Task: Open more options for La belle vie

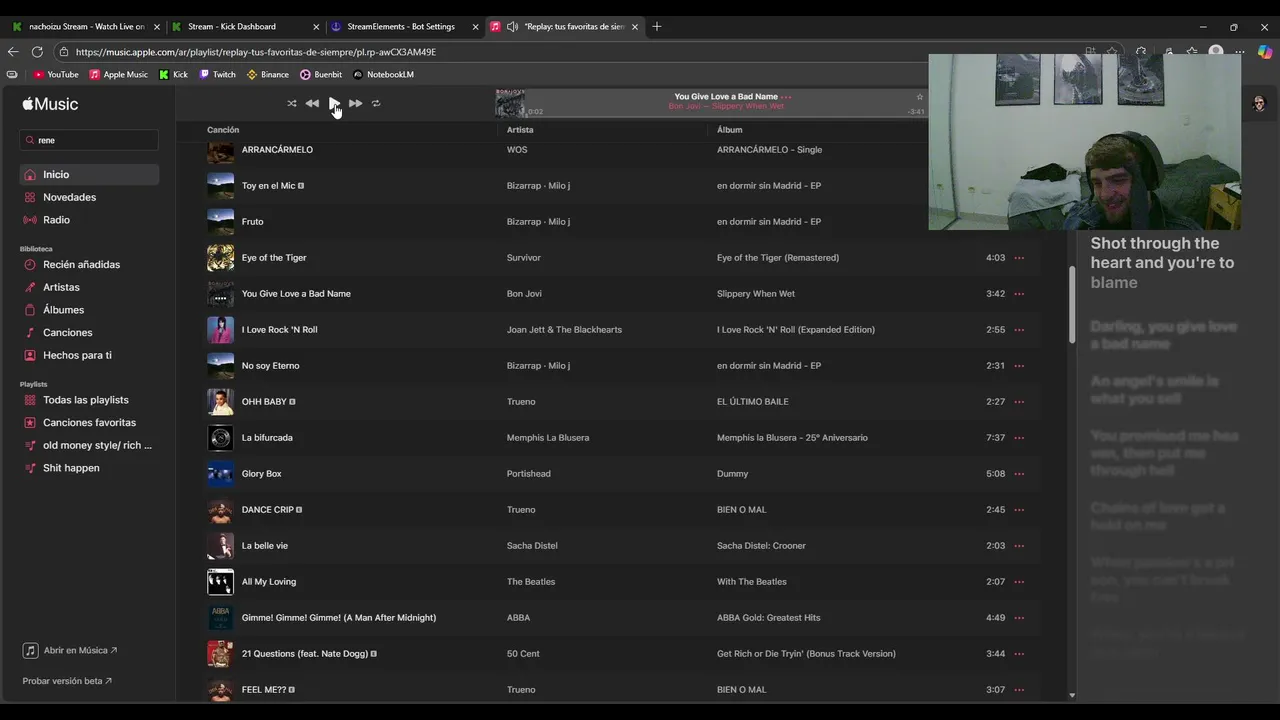Action: coord(1019,546)
